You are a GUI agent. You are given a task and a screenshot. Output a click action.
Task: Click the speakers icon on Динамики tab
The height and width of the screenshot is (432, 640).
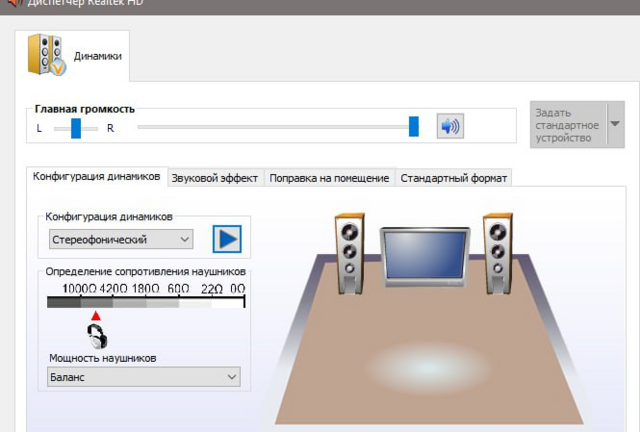pos(46,55)
